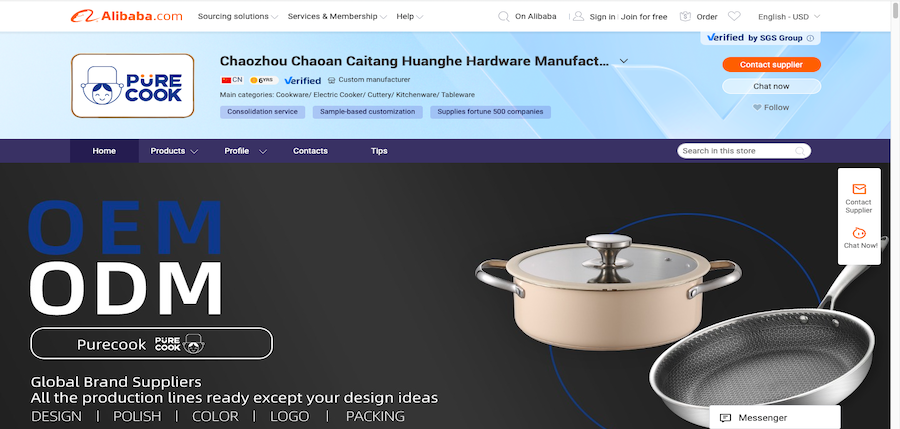Click the Chat now button
This screenshot has height=429, width=900.
click(771, 86)
